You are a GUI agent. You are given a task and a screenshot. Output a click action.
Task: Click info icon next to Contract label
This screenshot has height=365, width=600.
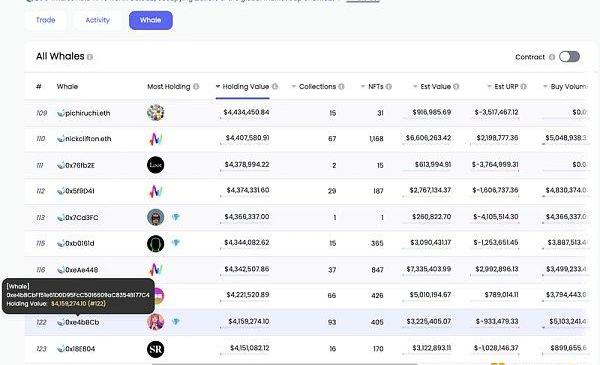tap(552, 57)
